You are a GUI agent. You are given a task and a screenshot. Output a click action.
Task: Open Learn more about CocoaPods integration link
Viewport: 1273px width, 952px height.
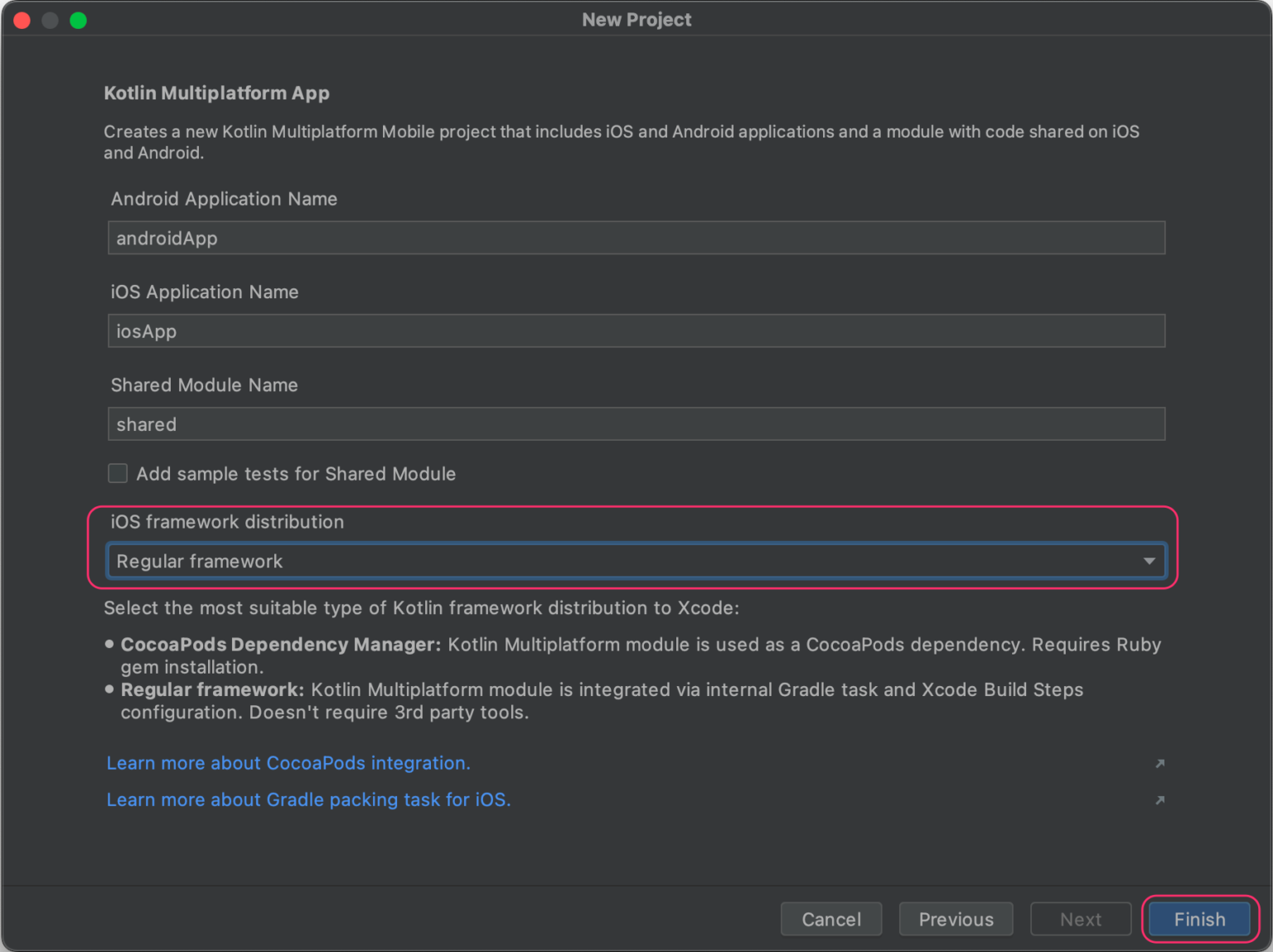(x=288, y=763)
